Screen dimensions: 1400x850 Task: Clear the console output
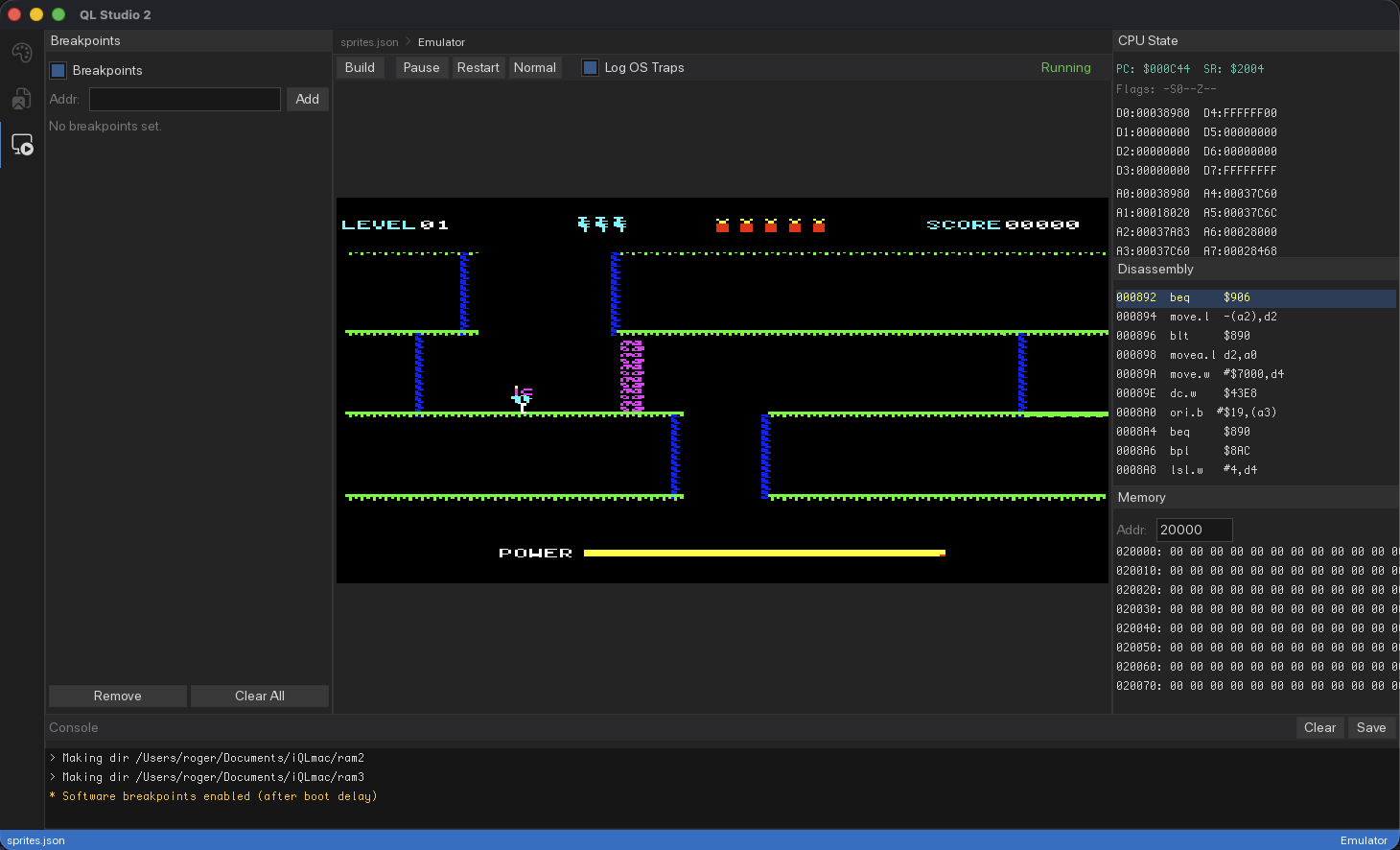[1319, 727]
